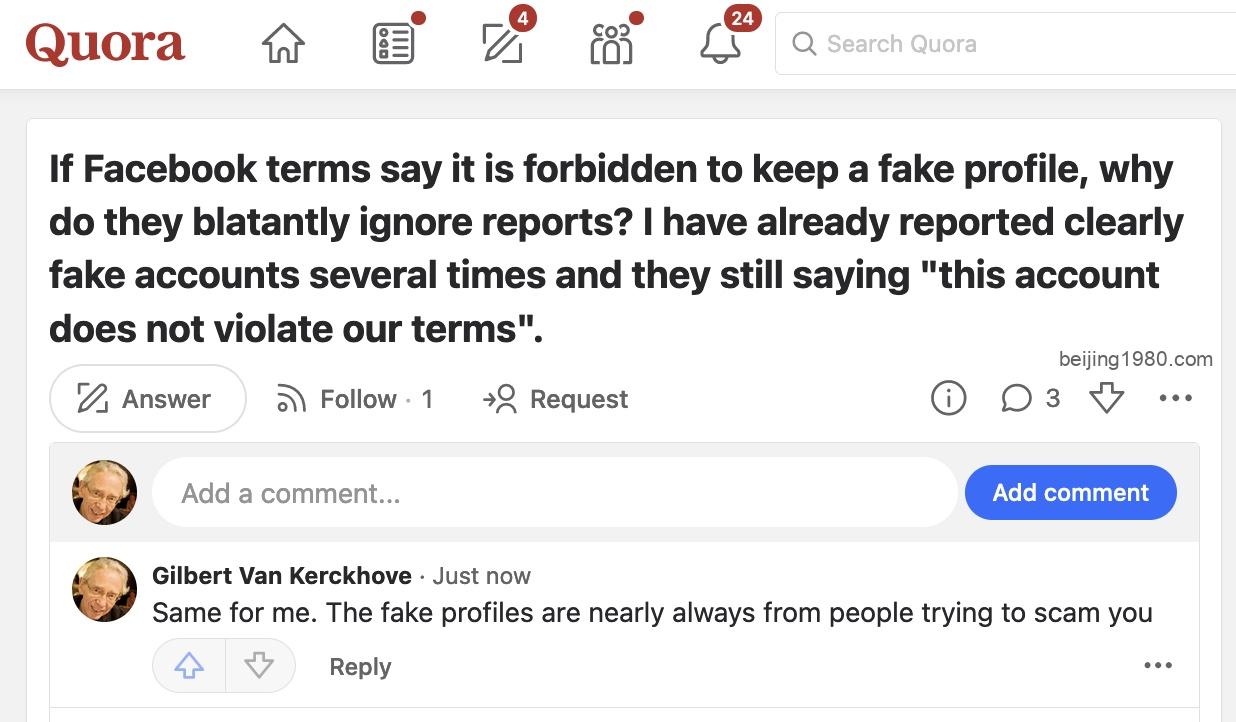Screen dimensions: 1236x722
Task: Click the Quora logo
Action: click(105, 44)
